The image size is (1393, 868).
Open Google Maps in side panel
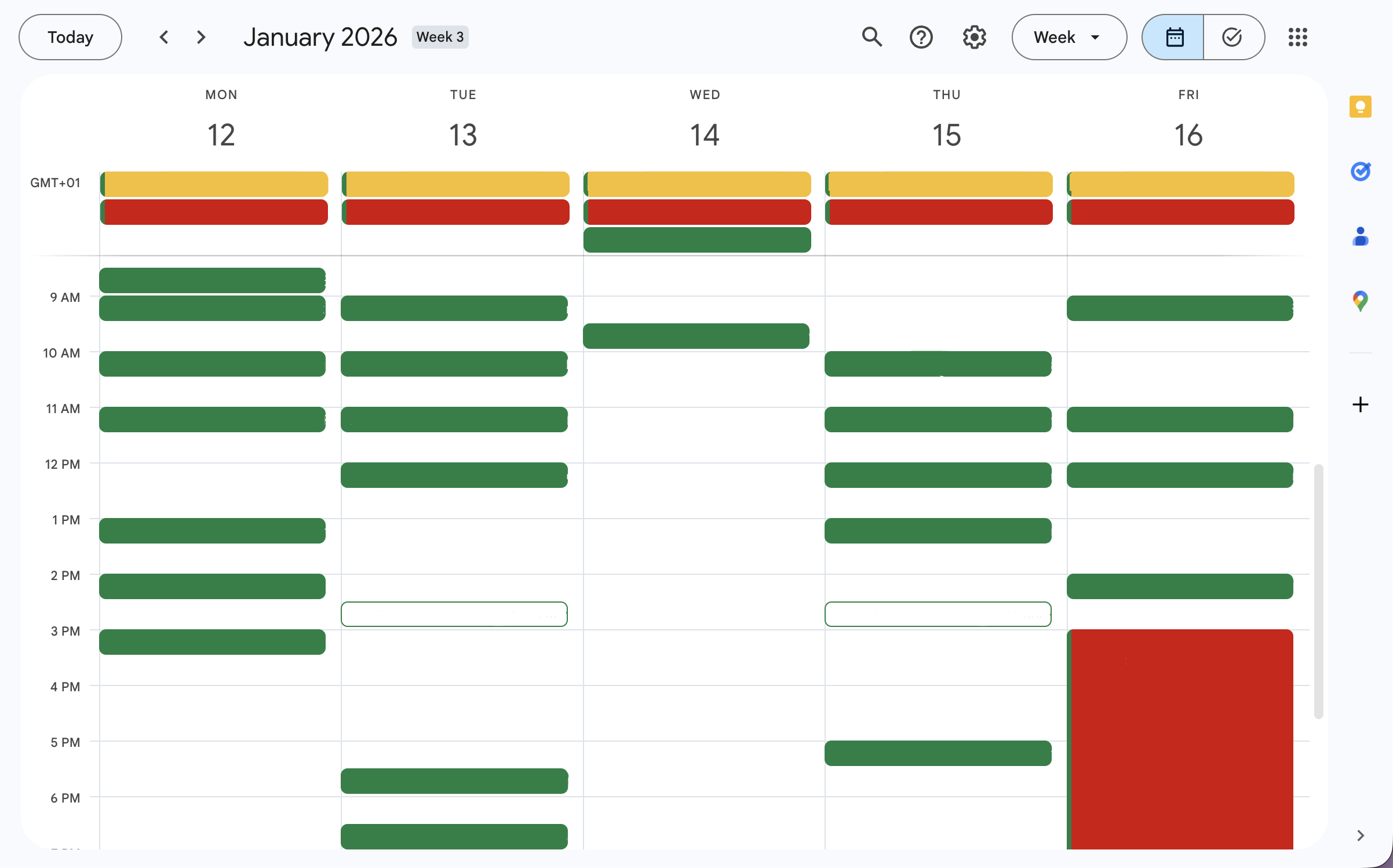1360,301
